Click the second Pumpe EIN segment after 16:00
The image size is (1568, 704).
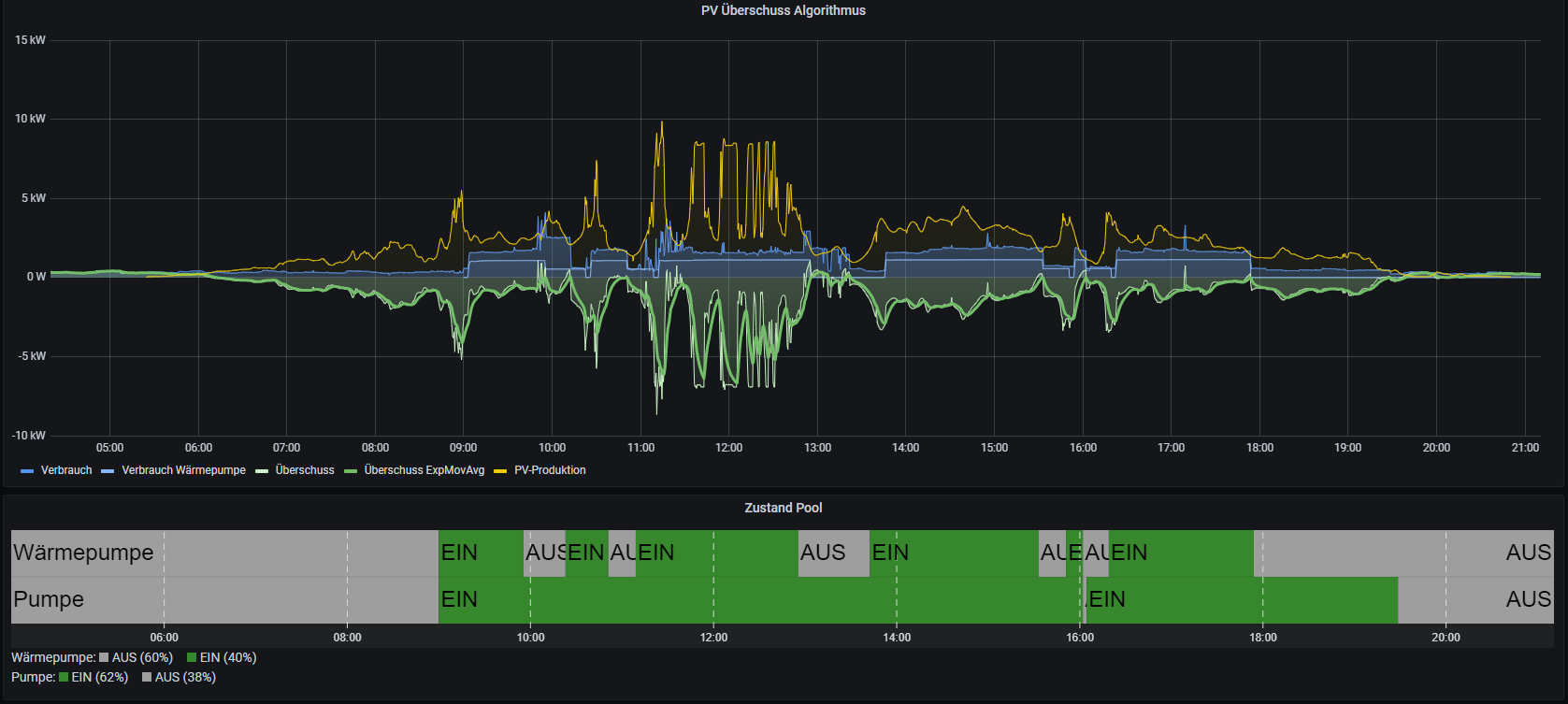[x=1243, y=600]
